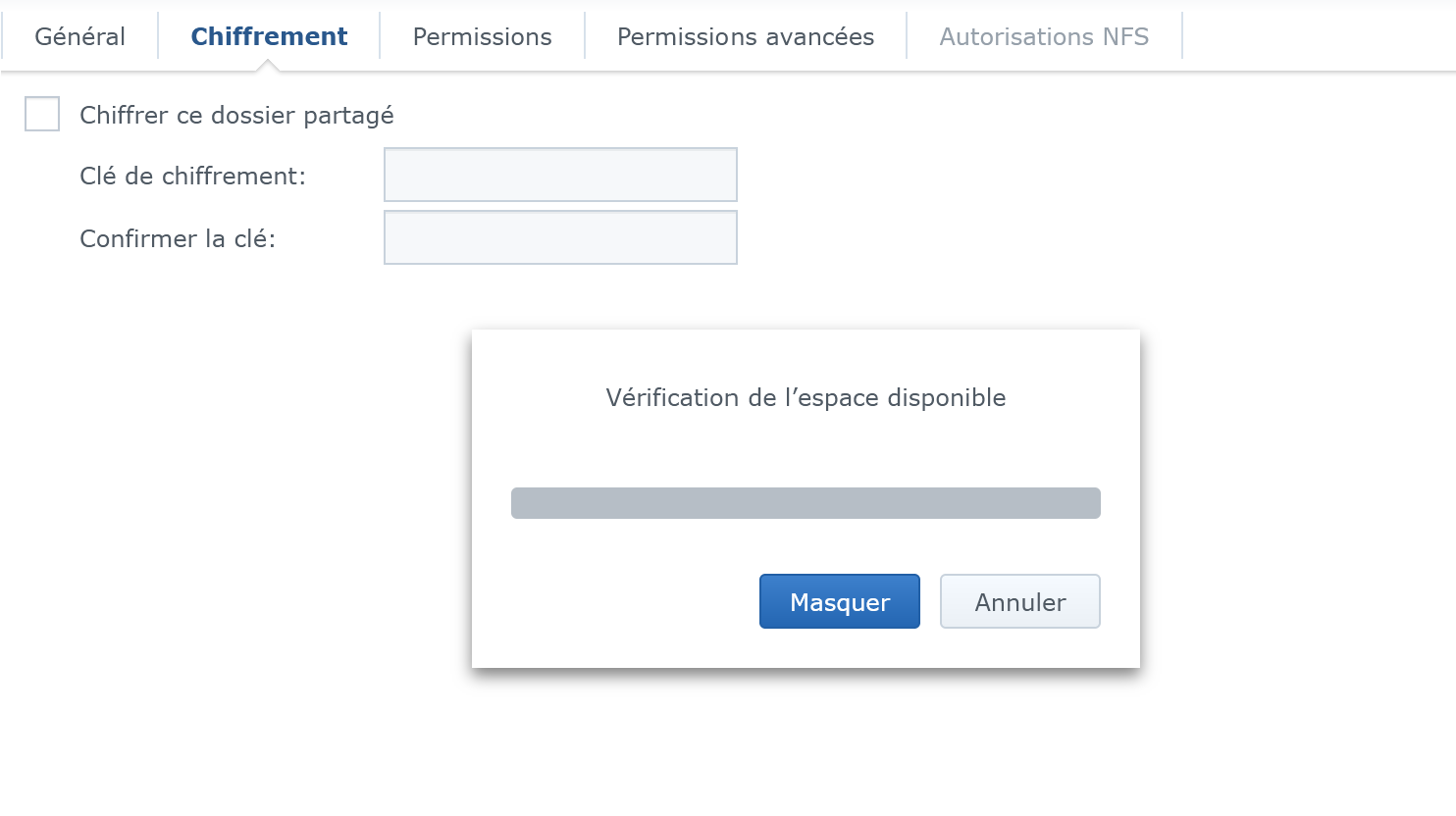1456x816 pixels.
Task: Click the left end of the progress bar
Action: [x=522, y=503]
